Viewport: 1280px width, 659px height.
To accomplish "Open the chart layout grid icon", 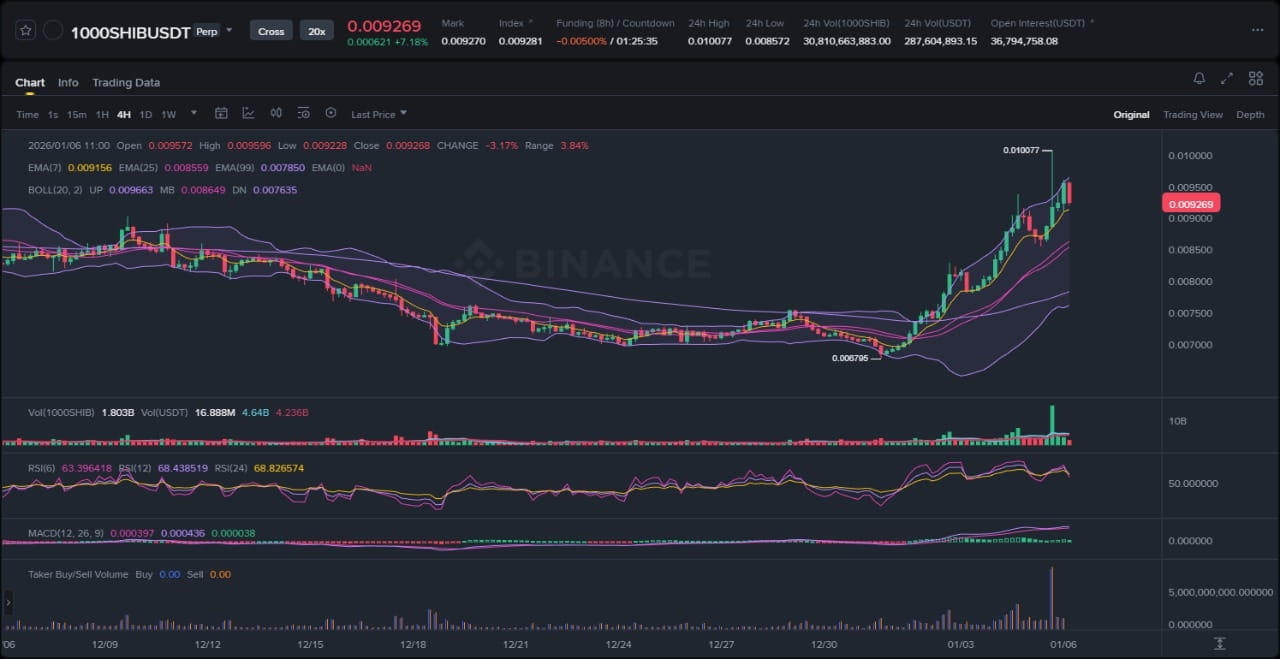I will click(x=1254, y=78).
